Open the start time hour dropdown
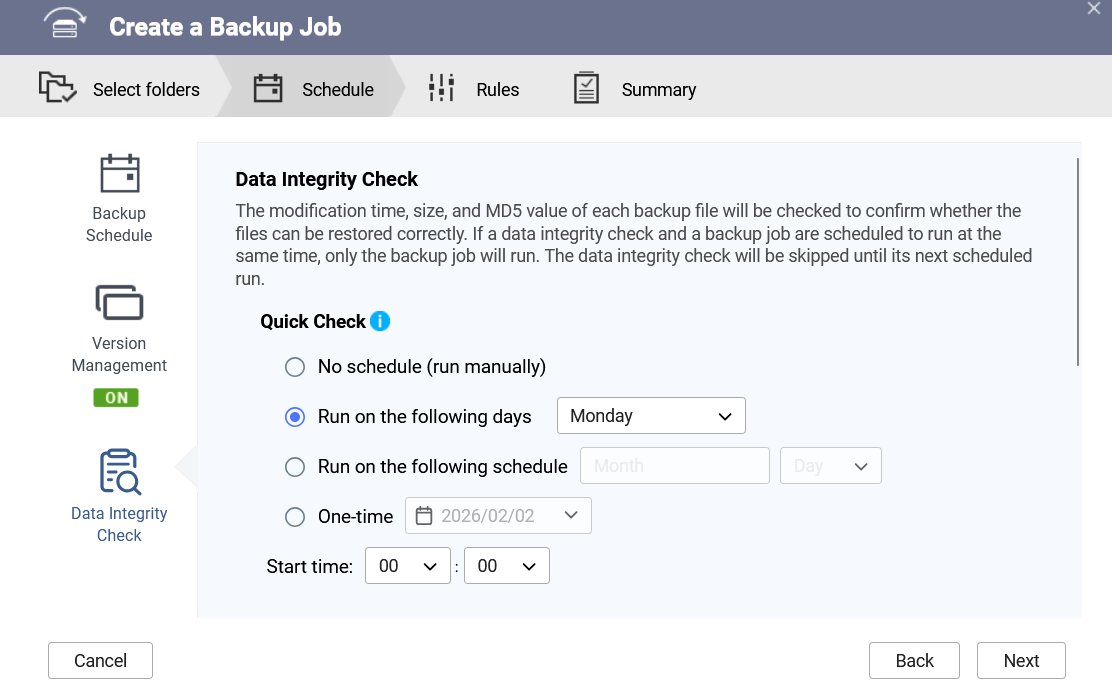1112x691 pixels. pos(407,566)
